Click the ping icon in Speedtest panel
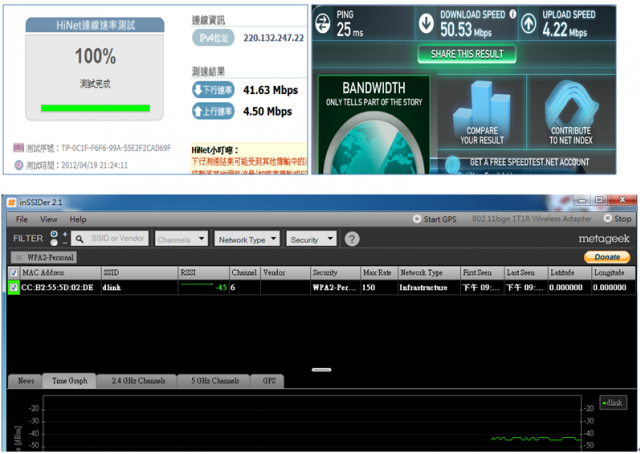 point(322,23)
